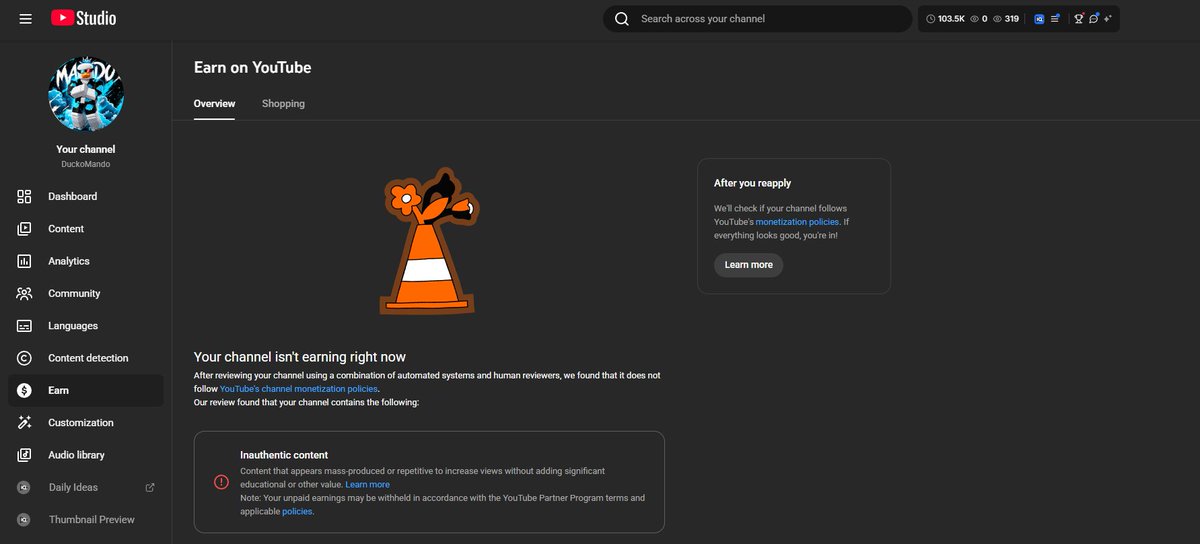This screenshot has height=544, width=1200.
Task: Click the eye icon showing 319
Action: click(1005, 18)
